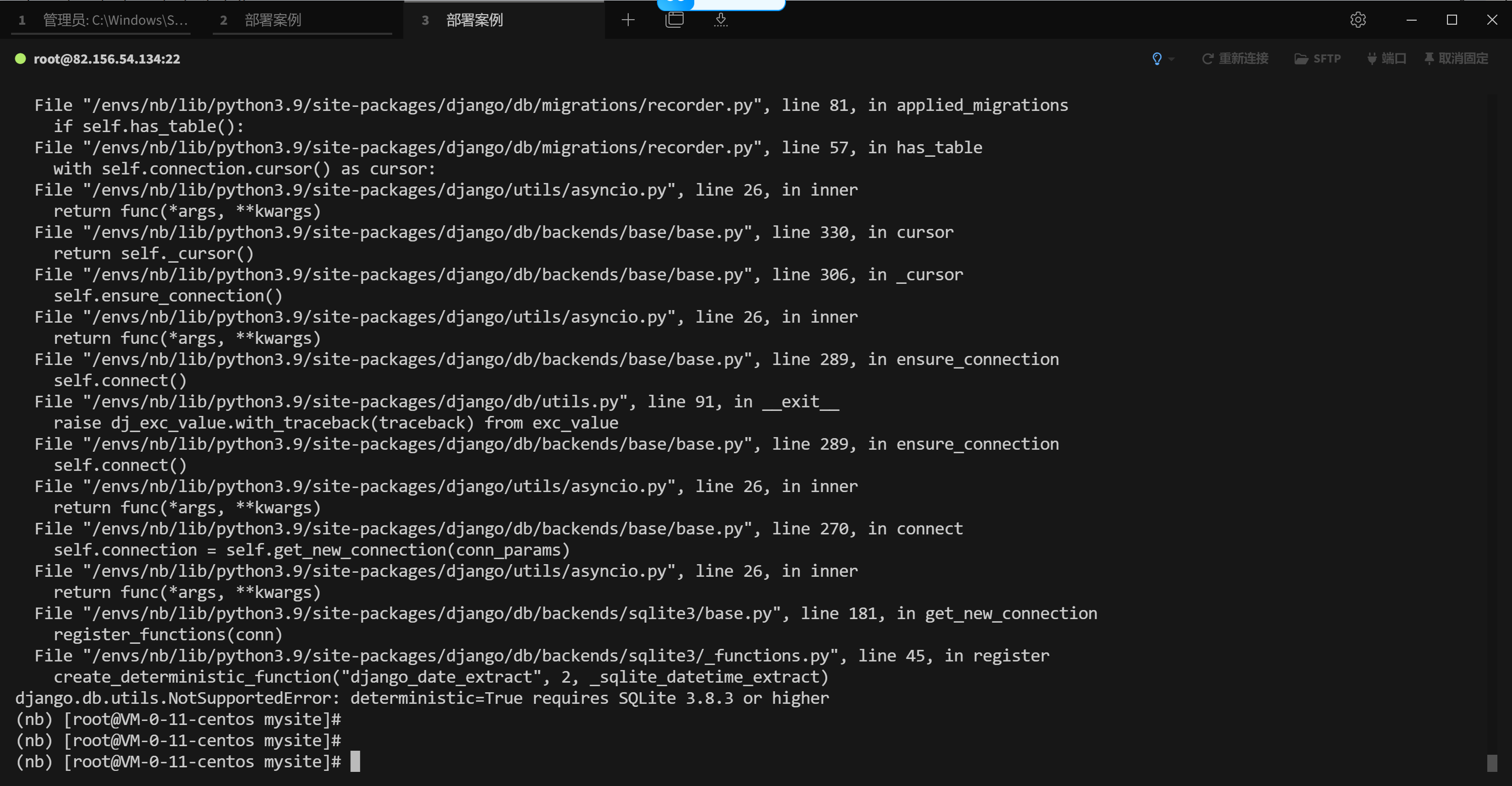Maximize the terminal window
Viewport: 1512px width, 786px height.
(x=1451, y=20)
